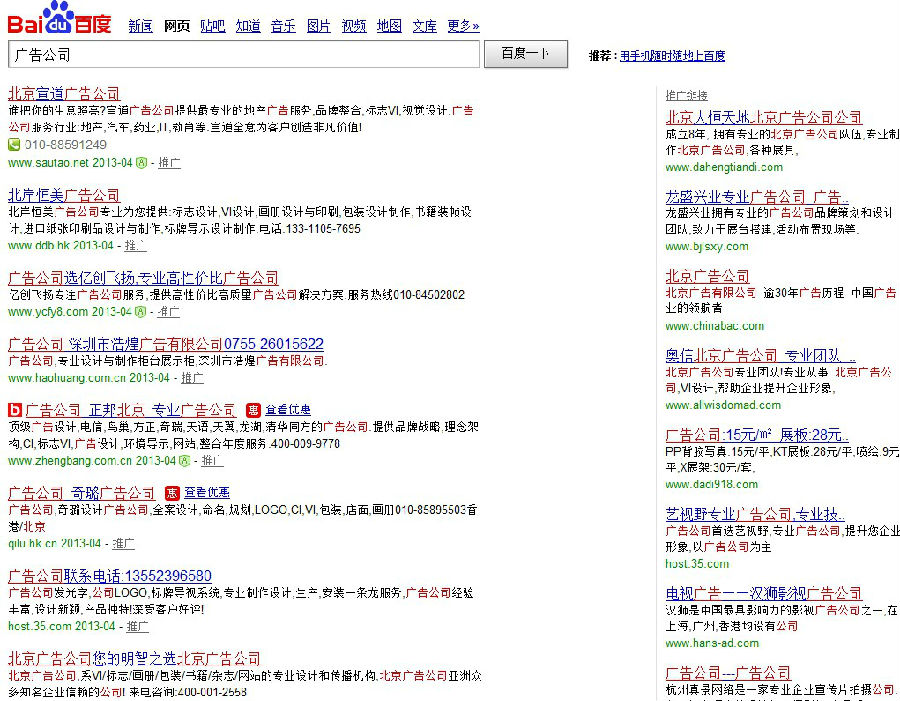The image size is (900, 701).
Task: Open sidebar ad 北京大恒天地北京广告公司
Action: coord(764,118)
